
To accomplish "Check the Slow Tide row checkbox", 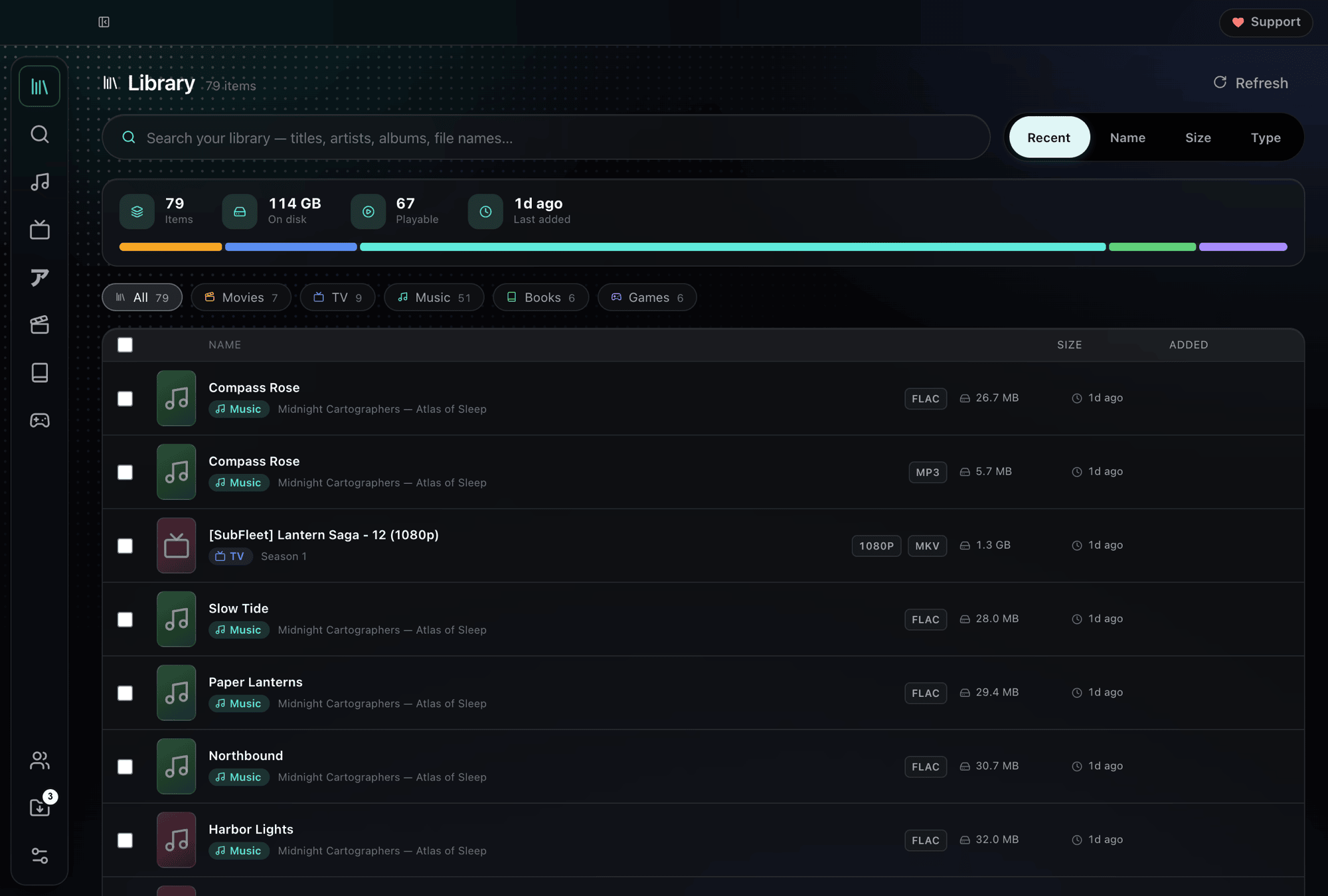I will [x=125, y=619].
